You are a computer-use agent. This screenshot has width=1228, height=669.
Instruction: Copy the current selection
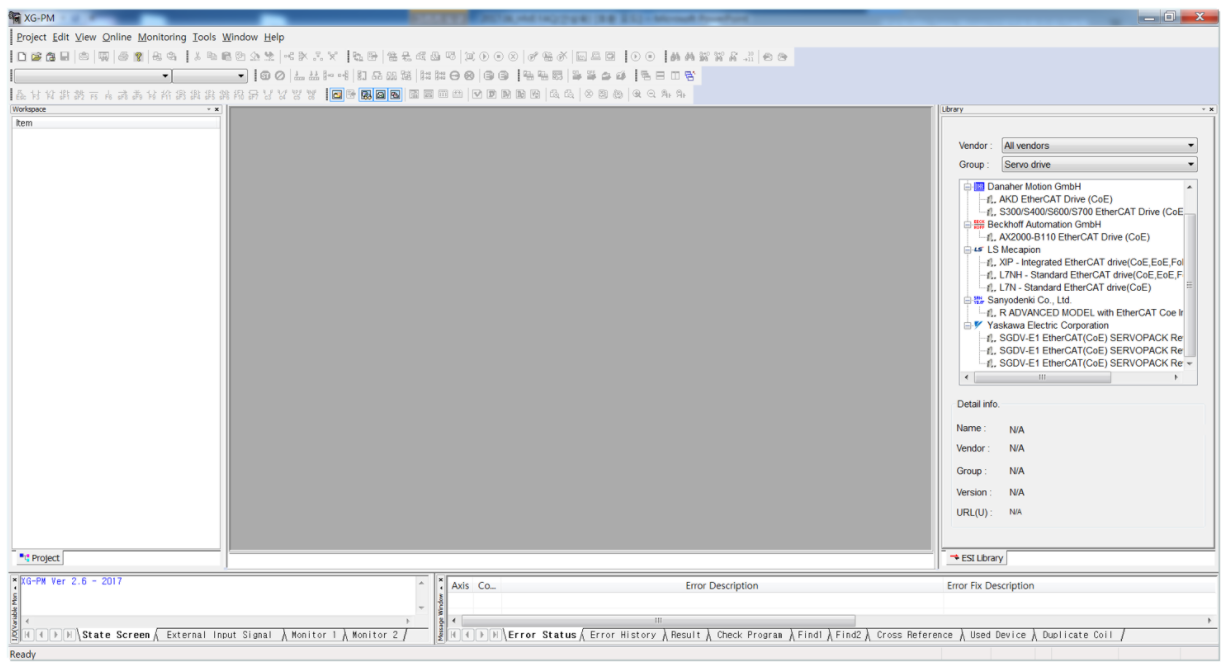coord(212,56)
